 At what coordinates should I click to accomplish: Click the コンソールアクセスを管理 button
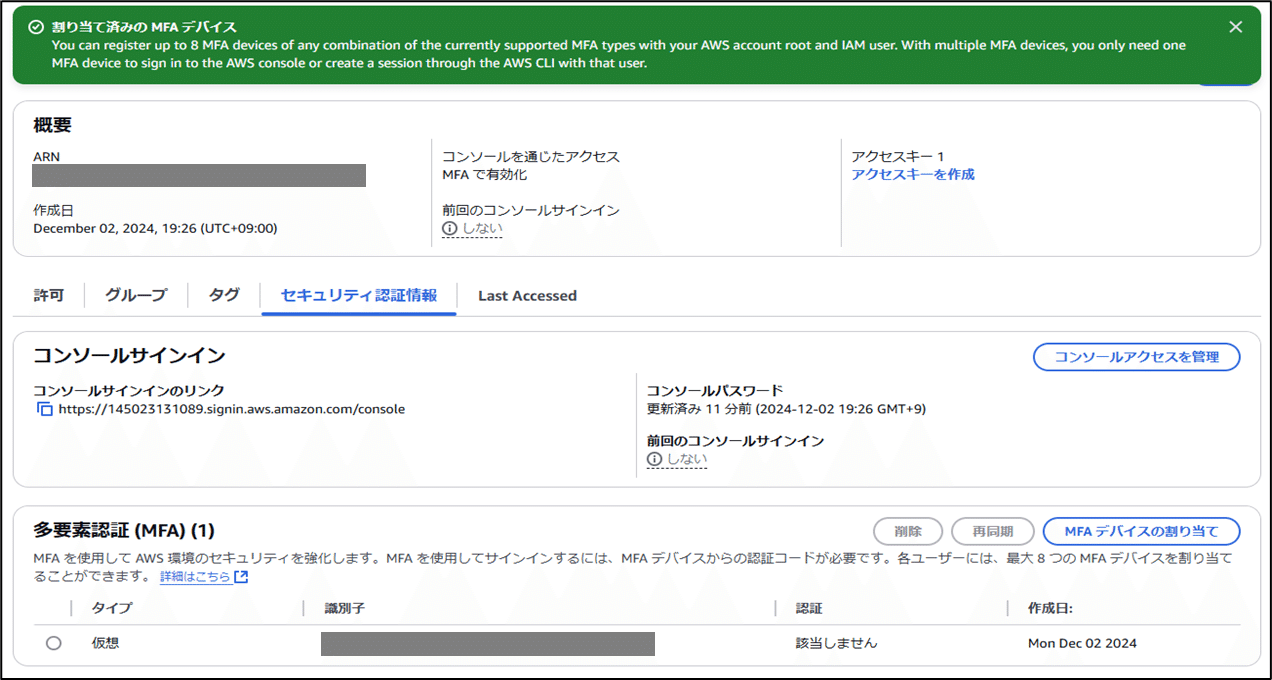(x=1136, y=357)
